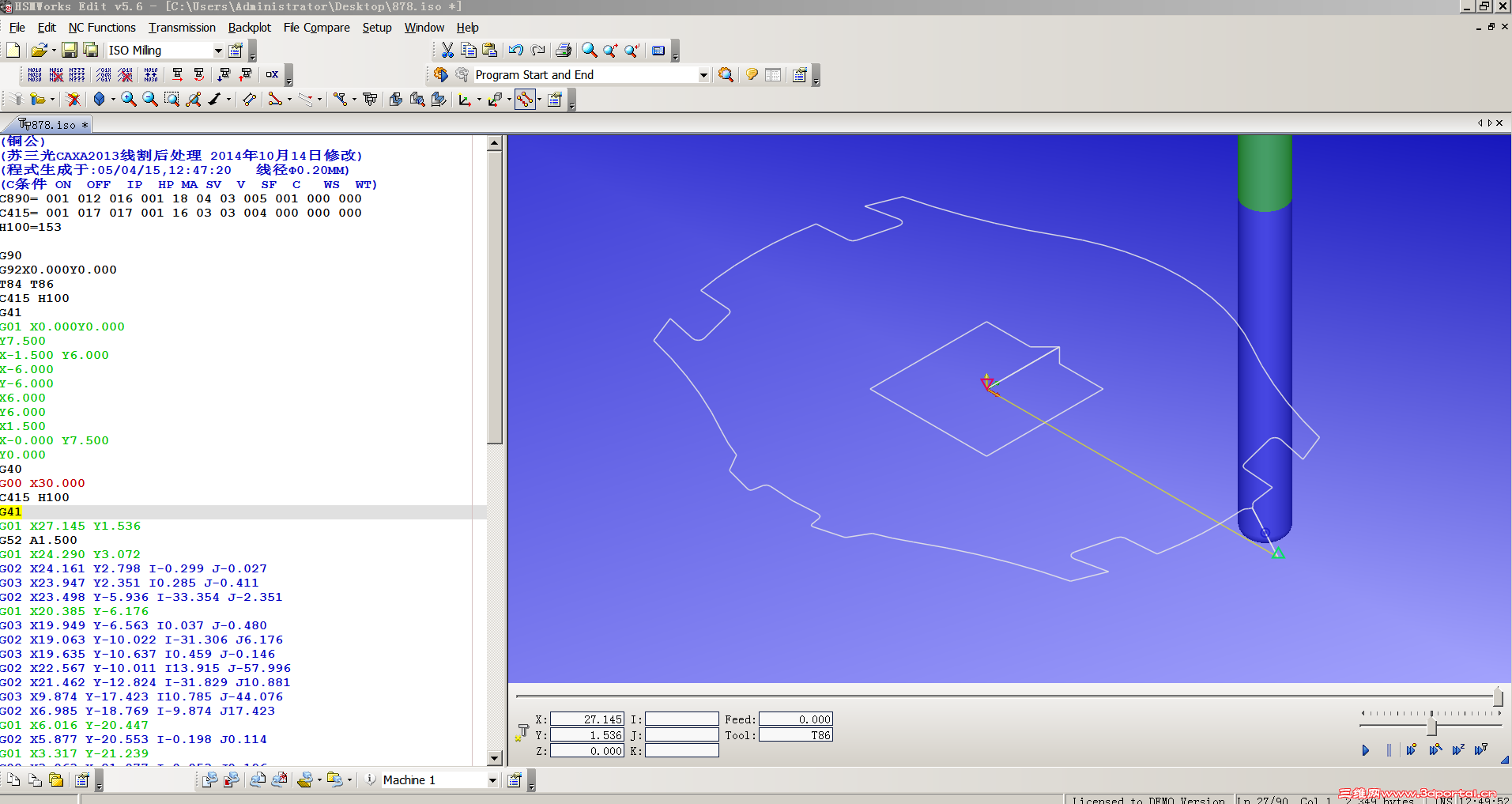Screen dimensions: 1512x804
Task: Click the Redo arrow icon
Action: 538,51
